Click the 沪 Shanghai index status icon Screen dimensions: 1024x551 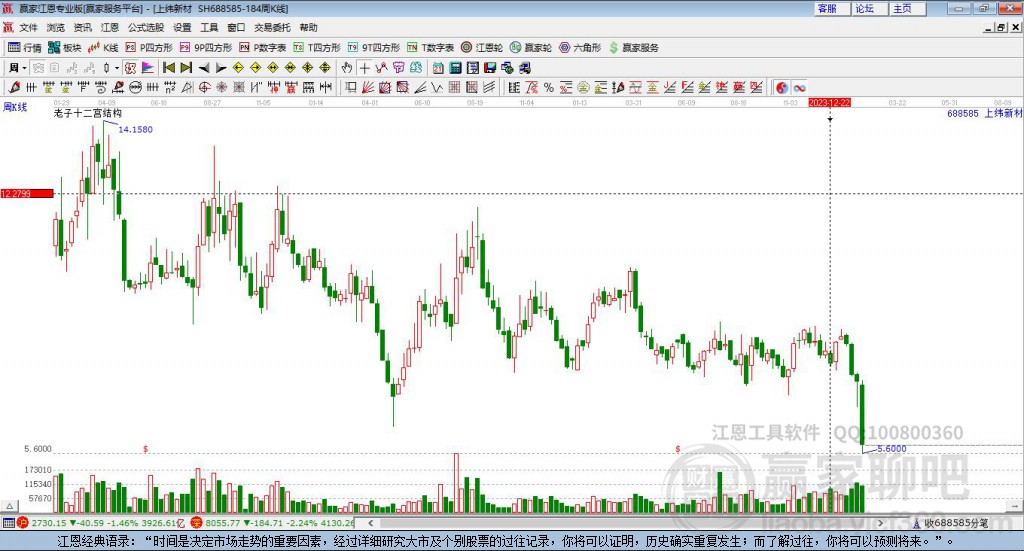pyautogui.click(x=23, y=523)
